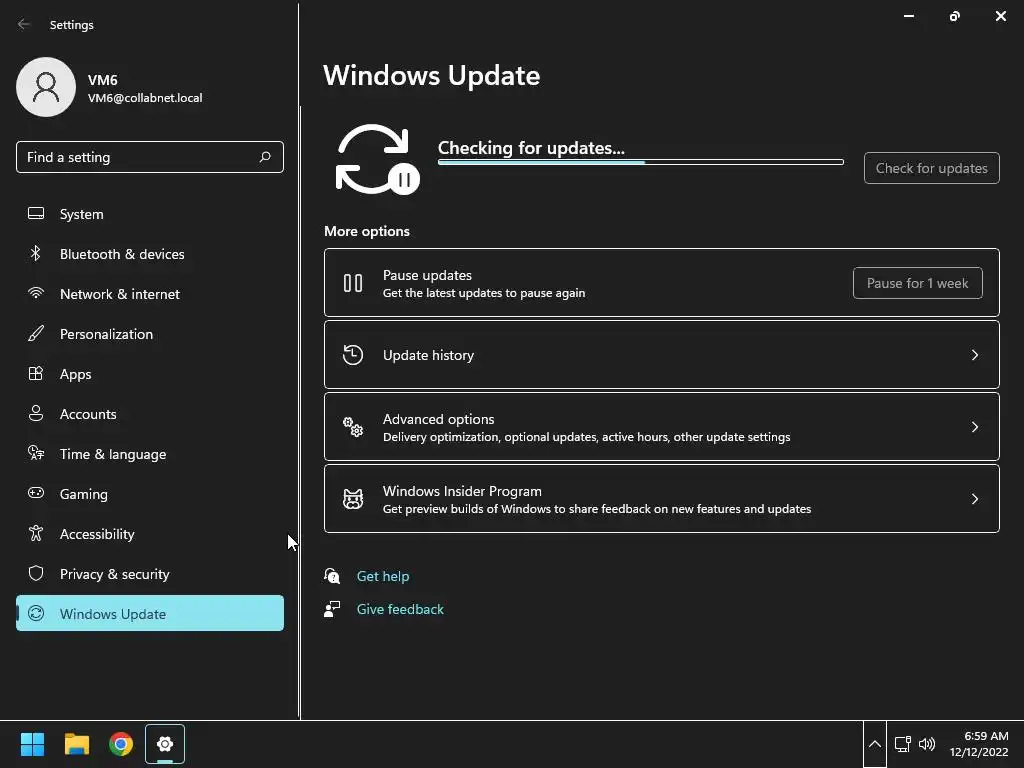Expand Windows Insider Program chevron
The width and height of the screenshot is (1024, 768).
[974, 499]
